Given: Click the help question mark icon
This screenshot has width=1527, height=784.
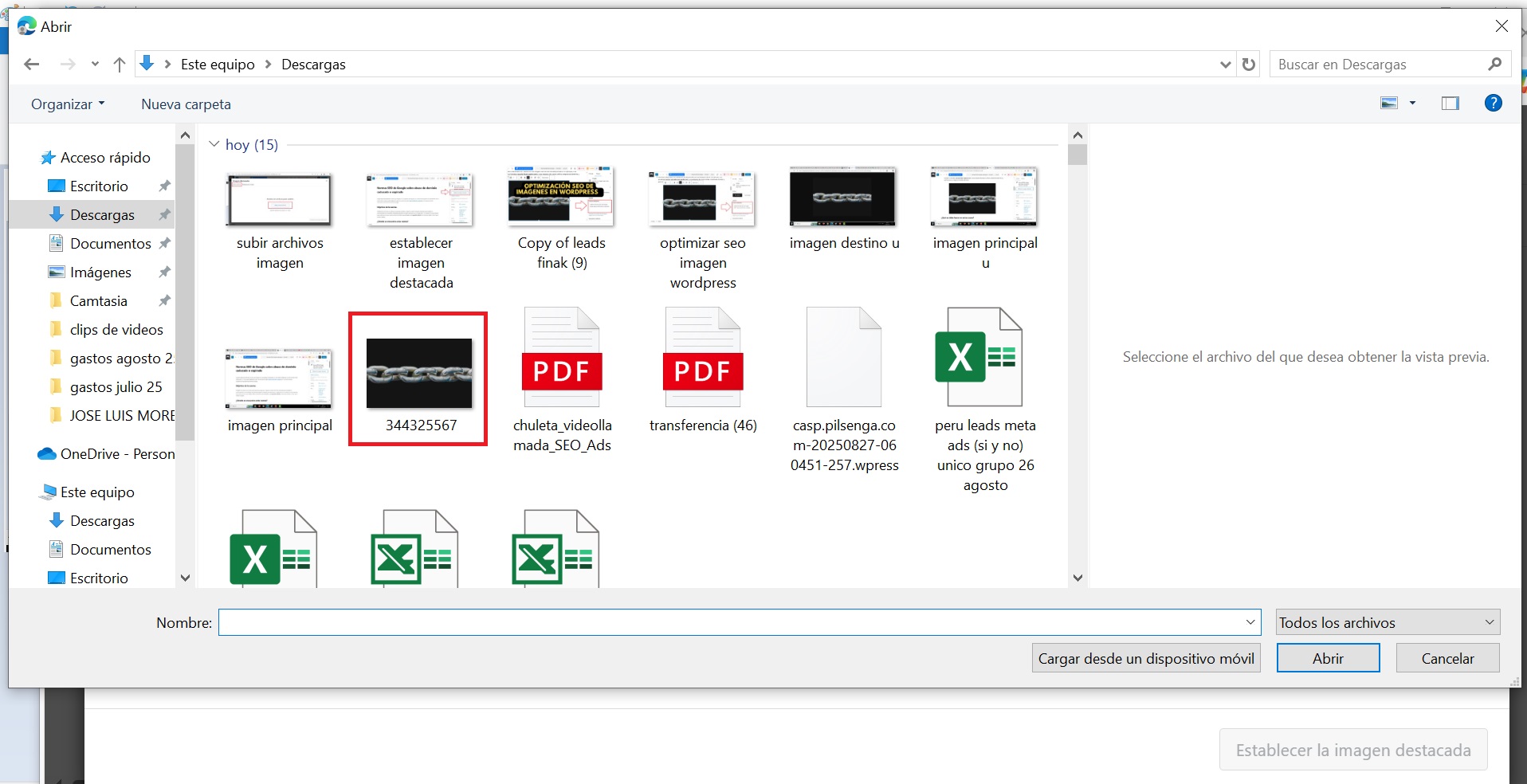Looking at the screenshot, I should tap(1493, 103).
